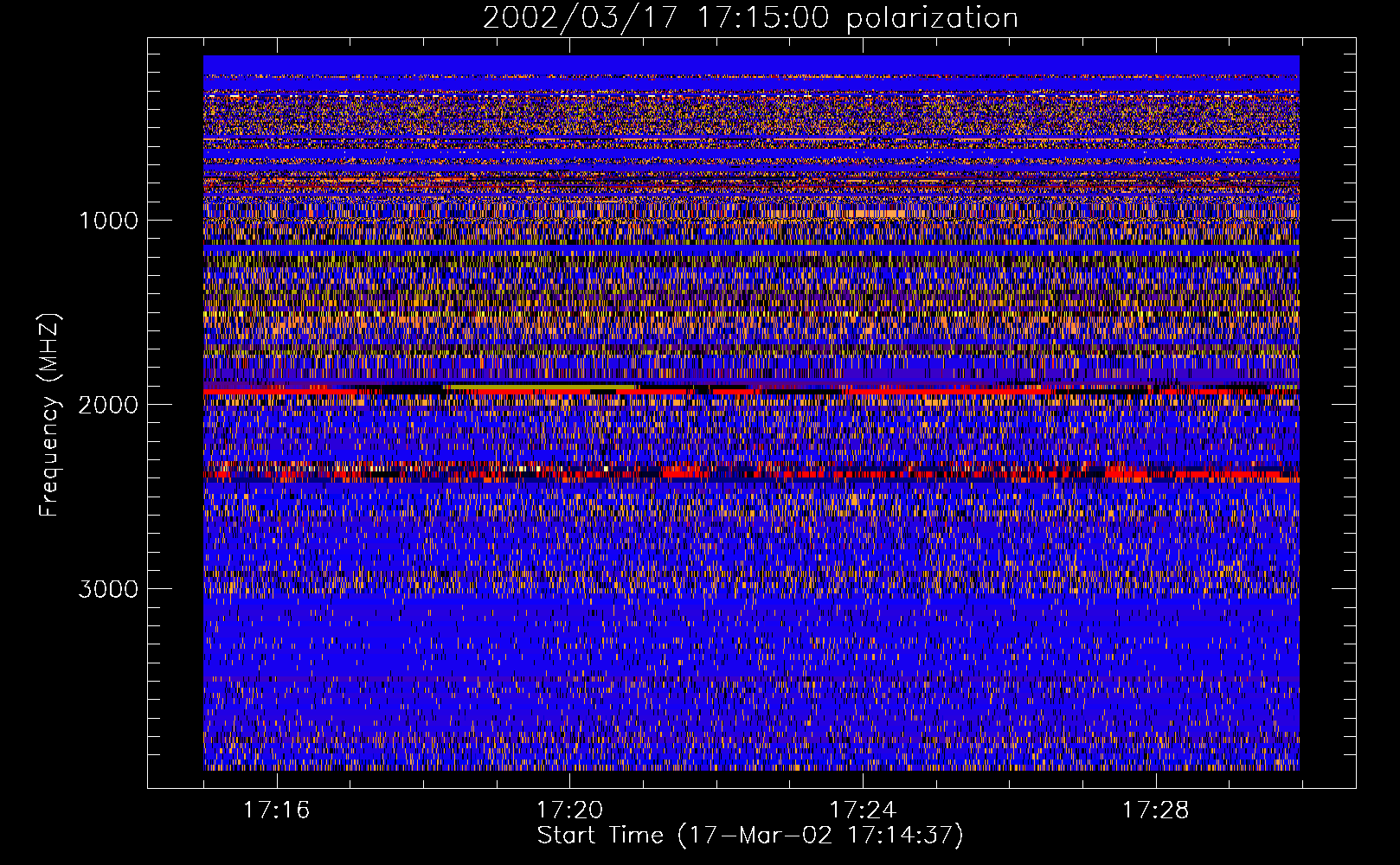This screenshot has width=1400, height=865.
Task: Select the 1000 frequency tick label
Action: (108, 221)
